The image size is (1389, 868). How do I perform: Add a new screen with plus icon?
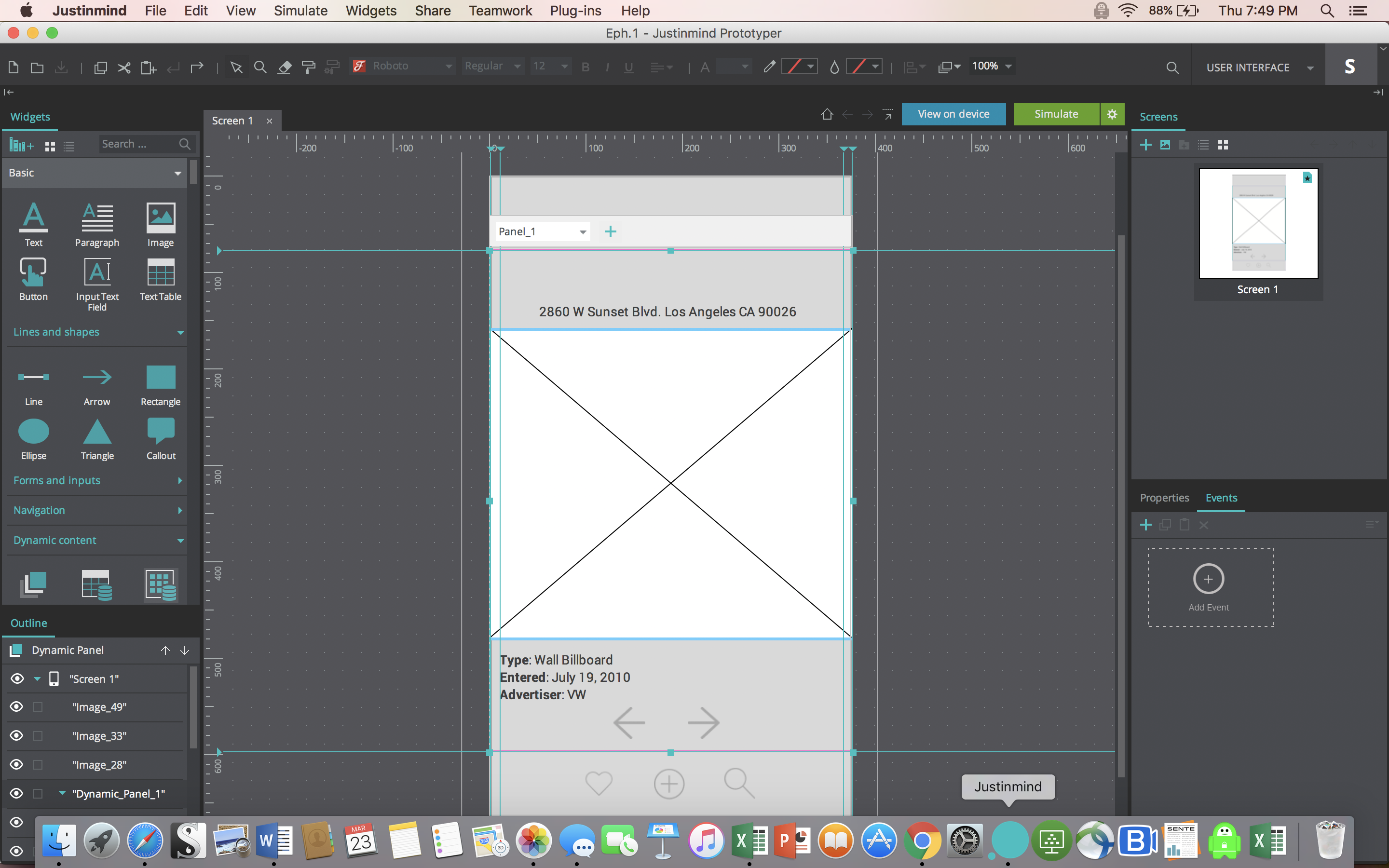1145,145
